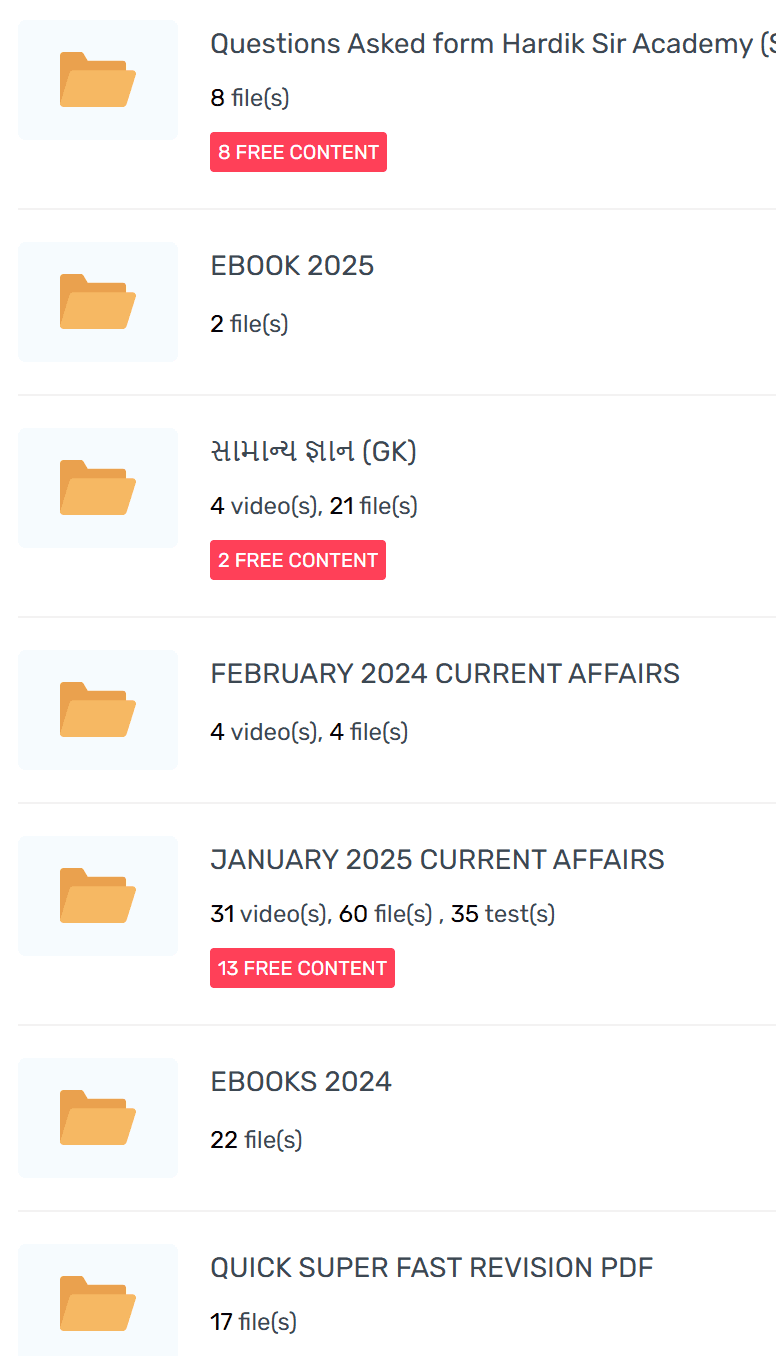The width and height of the screenshot is (776, 1358).
Task: Open the folder icon next to સામાન્ય જ્ઞાન (GK)
Action: [98, 487]
